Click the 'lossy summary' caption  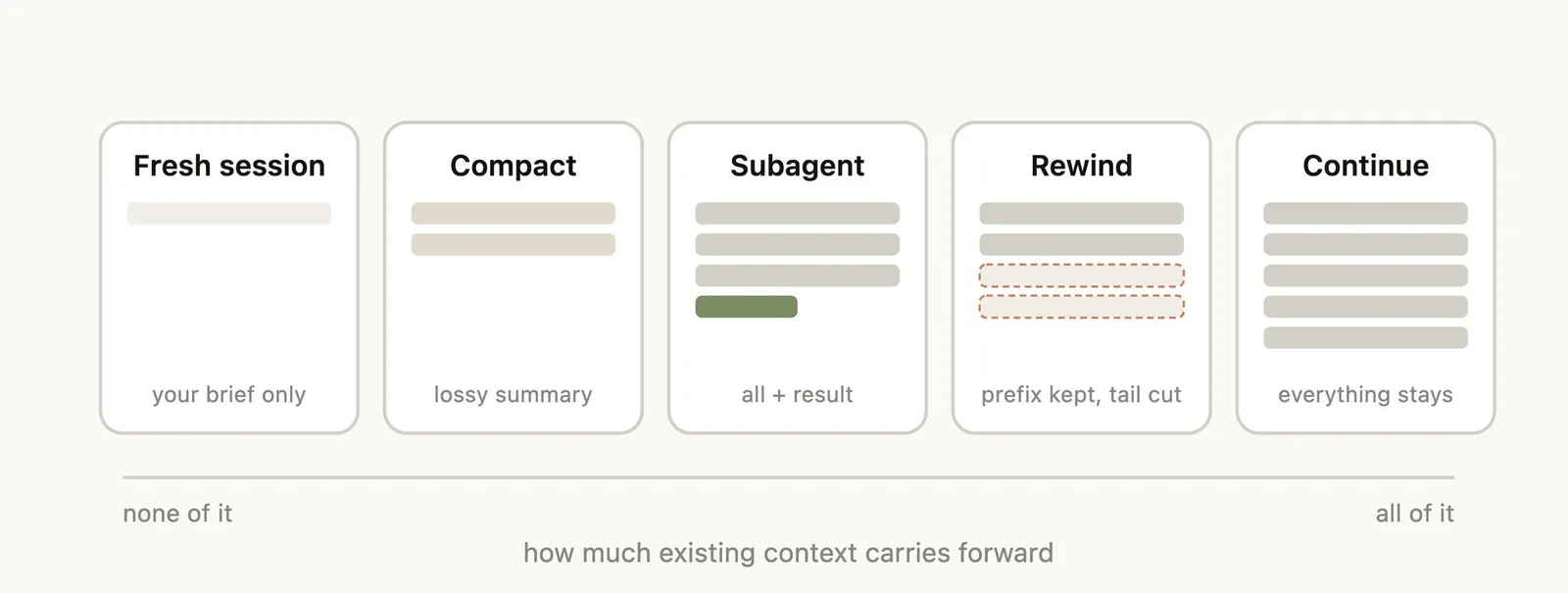513,394
